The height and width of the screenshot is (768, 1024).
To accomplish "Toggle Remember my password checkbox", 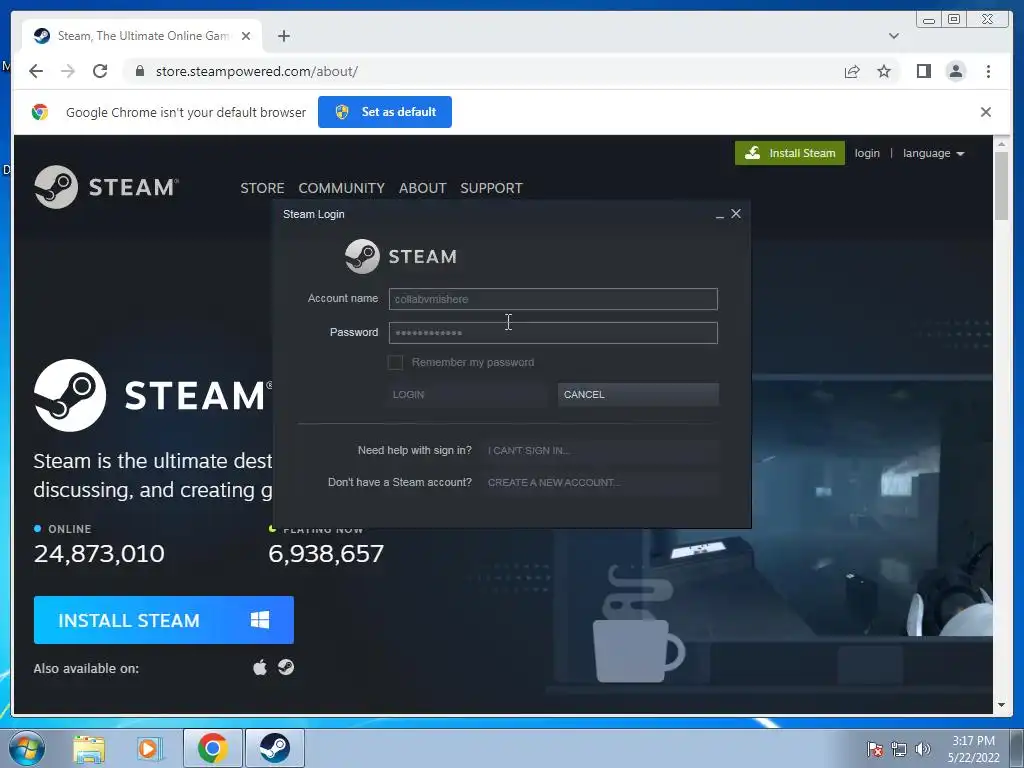I will click(395, 362).
